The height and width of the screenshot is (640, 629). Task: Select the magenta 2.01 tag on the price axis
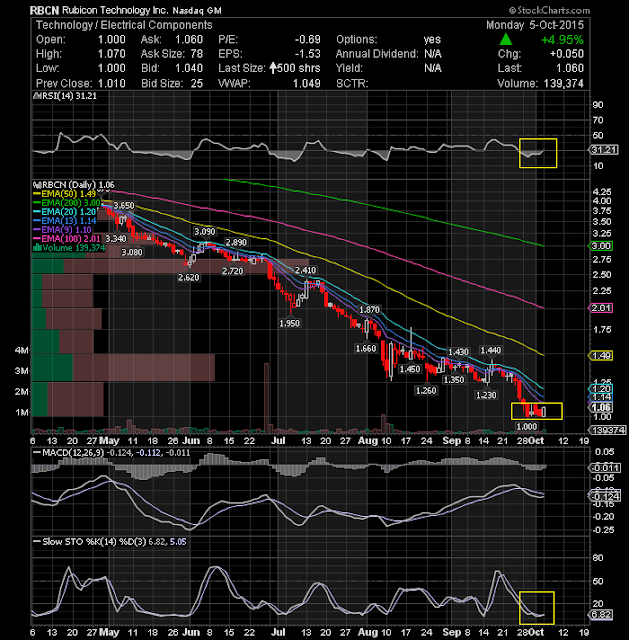click(601, 308)
